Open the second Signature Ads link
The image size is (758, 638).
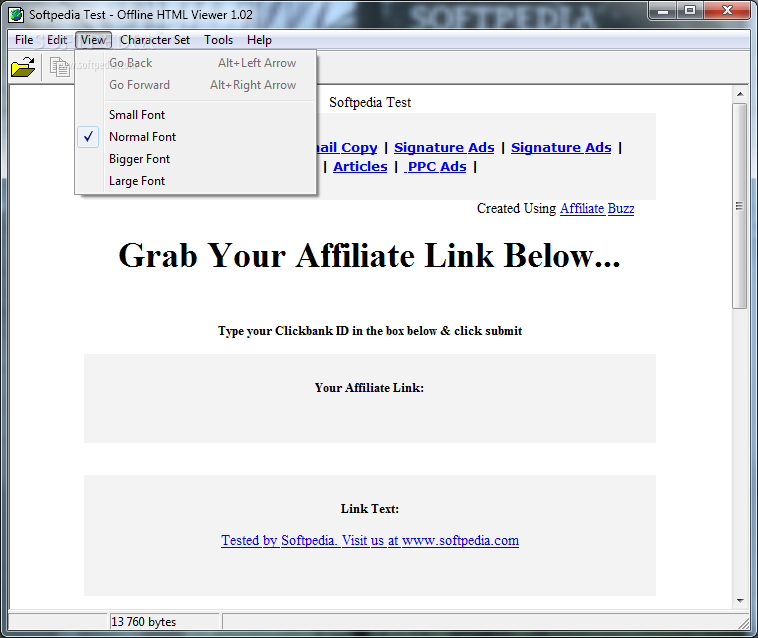point(561,147)
